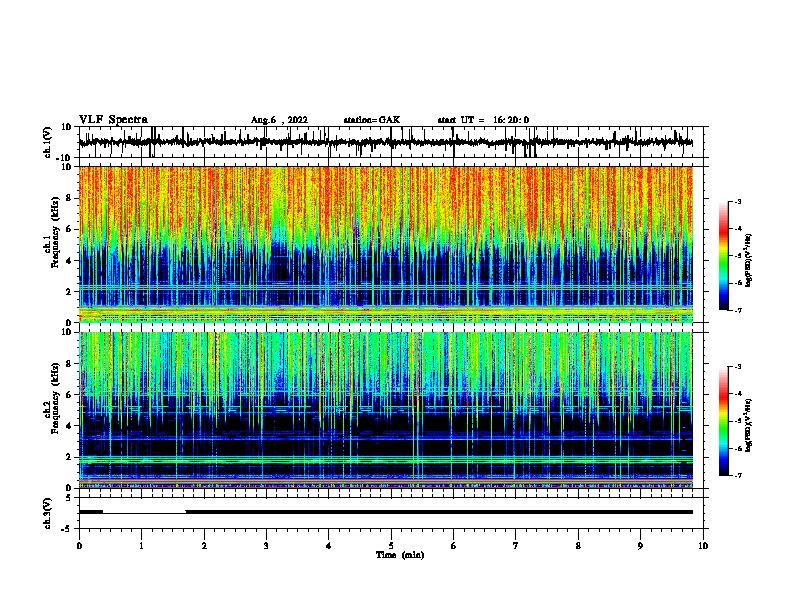Click the "8" minute tick label
Image resolution: width=792 pixels, height=612 pixels.
[578, 546]
